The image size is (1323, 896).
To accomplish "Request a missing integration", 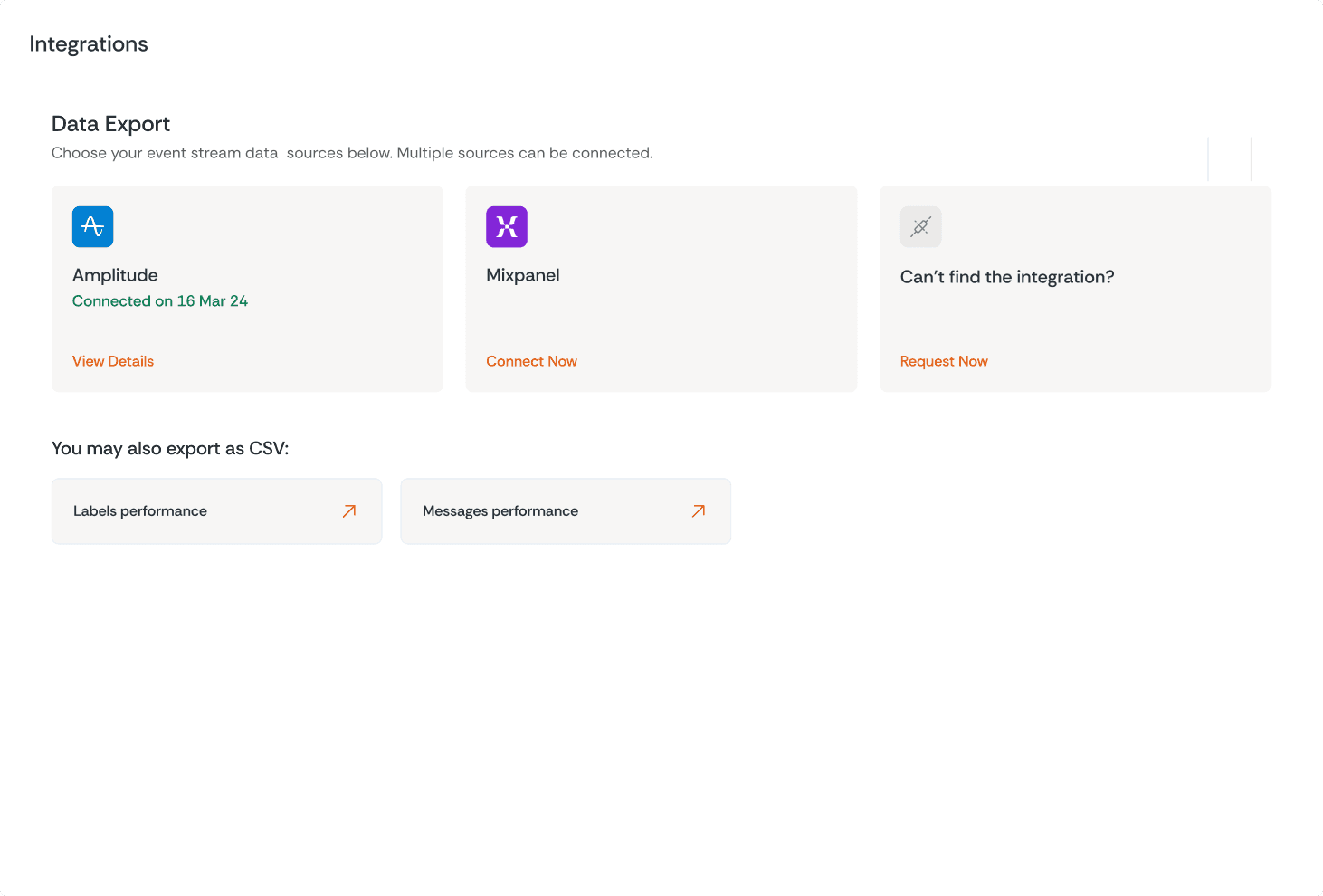I will tap(944, 360).
